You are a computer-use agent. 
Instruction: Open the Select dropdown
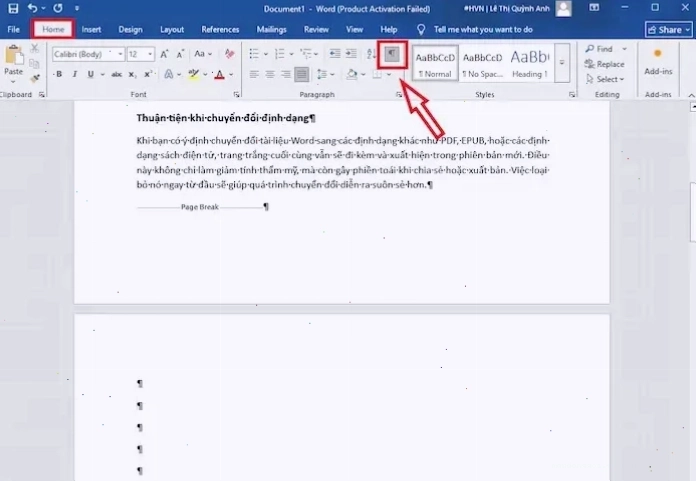(605, 79)
